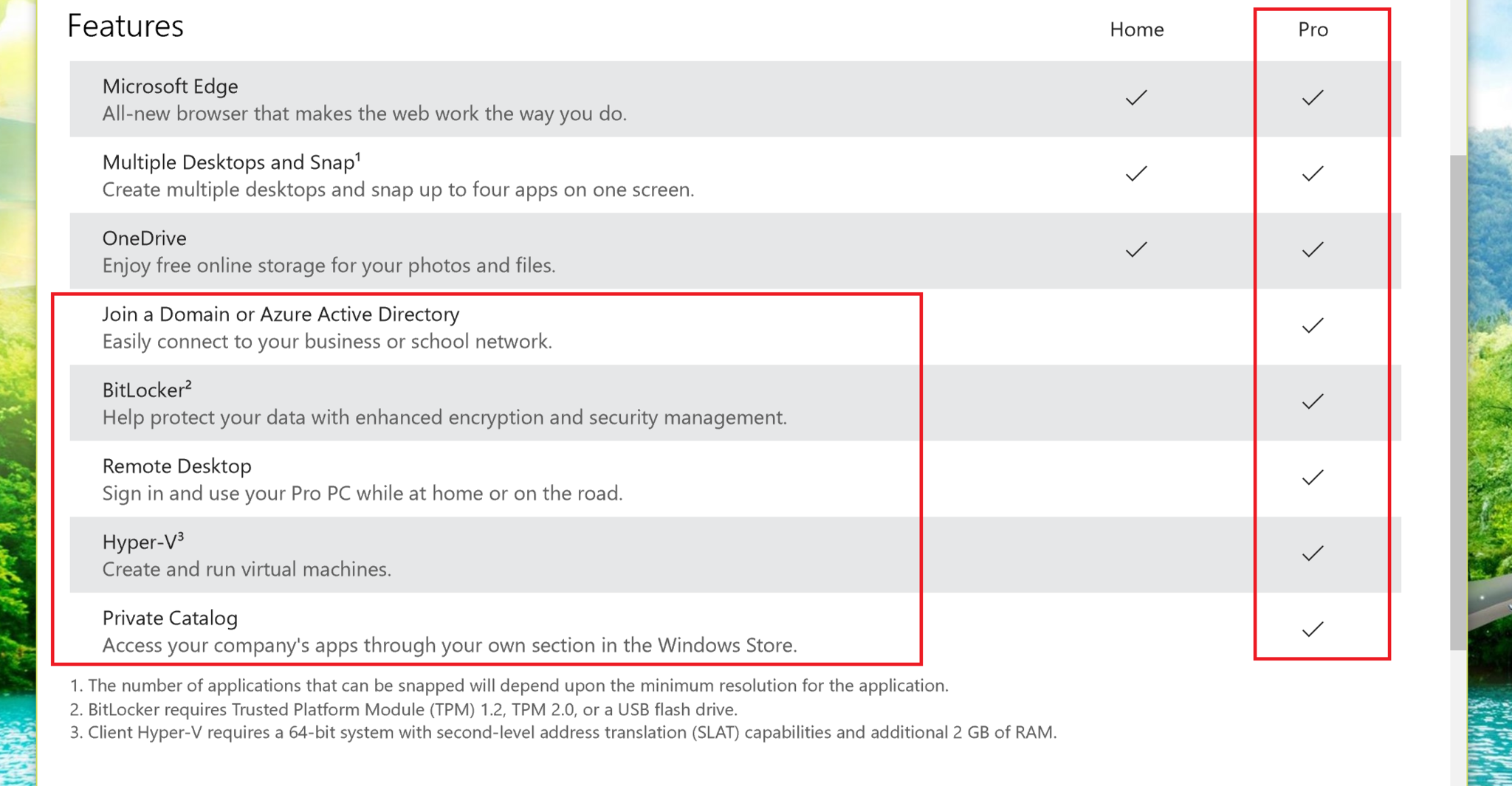Click Pro checkmark for Join a Domain
The width and height of the screenshot is (1512, 786).
click(x=1313, y=326)
